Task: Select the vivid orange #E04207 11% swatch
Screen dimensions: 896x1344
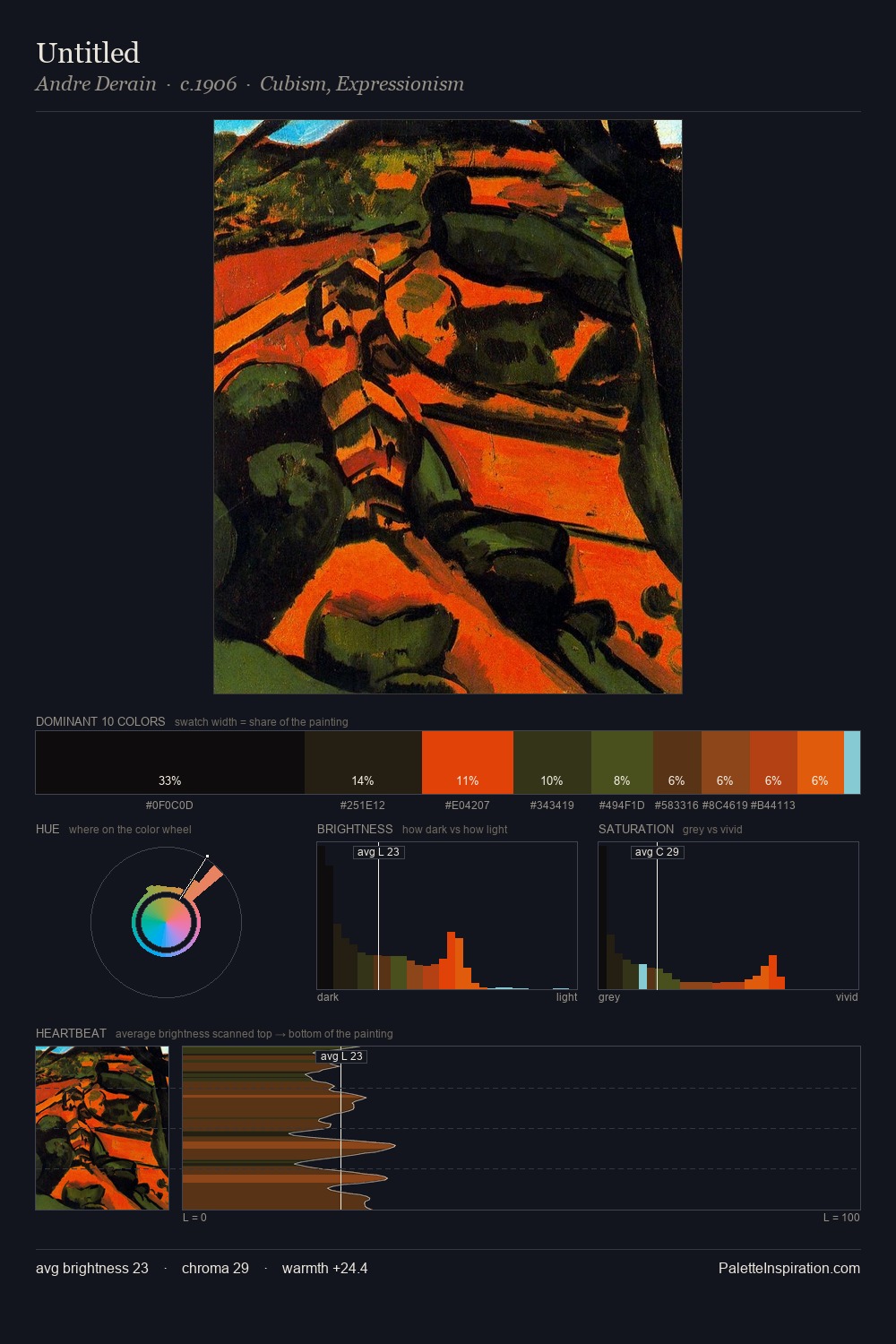Action: [x=468, y=762]
